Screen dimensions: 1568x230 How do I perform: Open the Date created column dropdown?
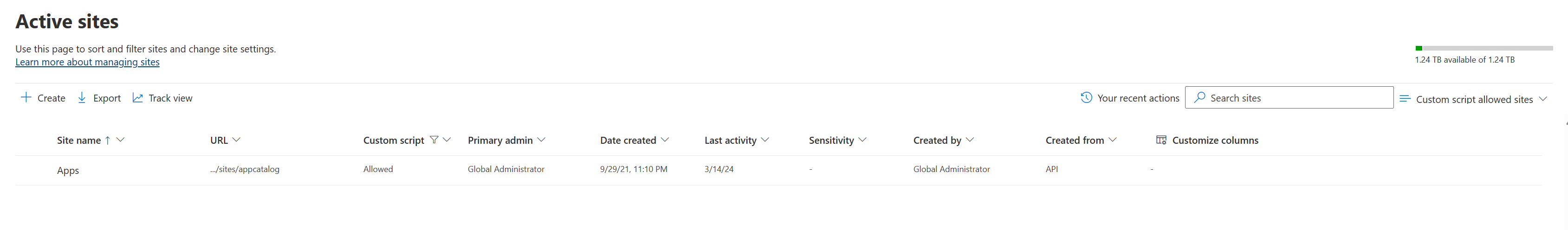665,140
